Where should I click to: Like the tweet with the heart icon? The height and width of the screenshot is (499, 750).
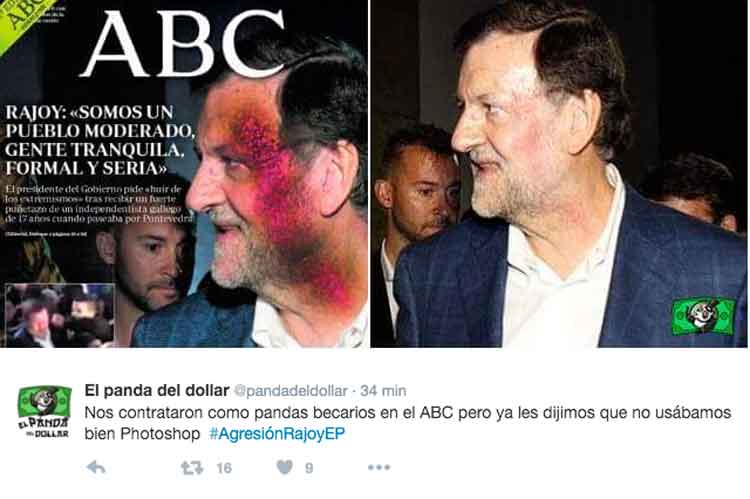click(x=285, y=467)
